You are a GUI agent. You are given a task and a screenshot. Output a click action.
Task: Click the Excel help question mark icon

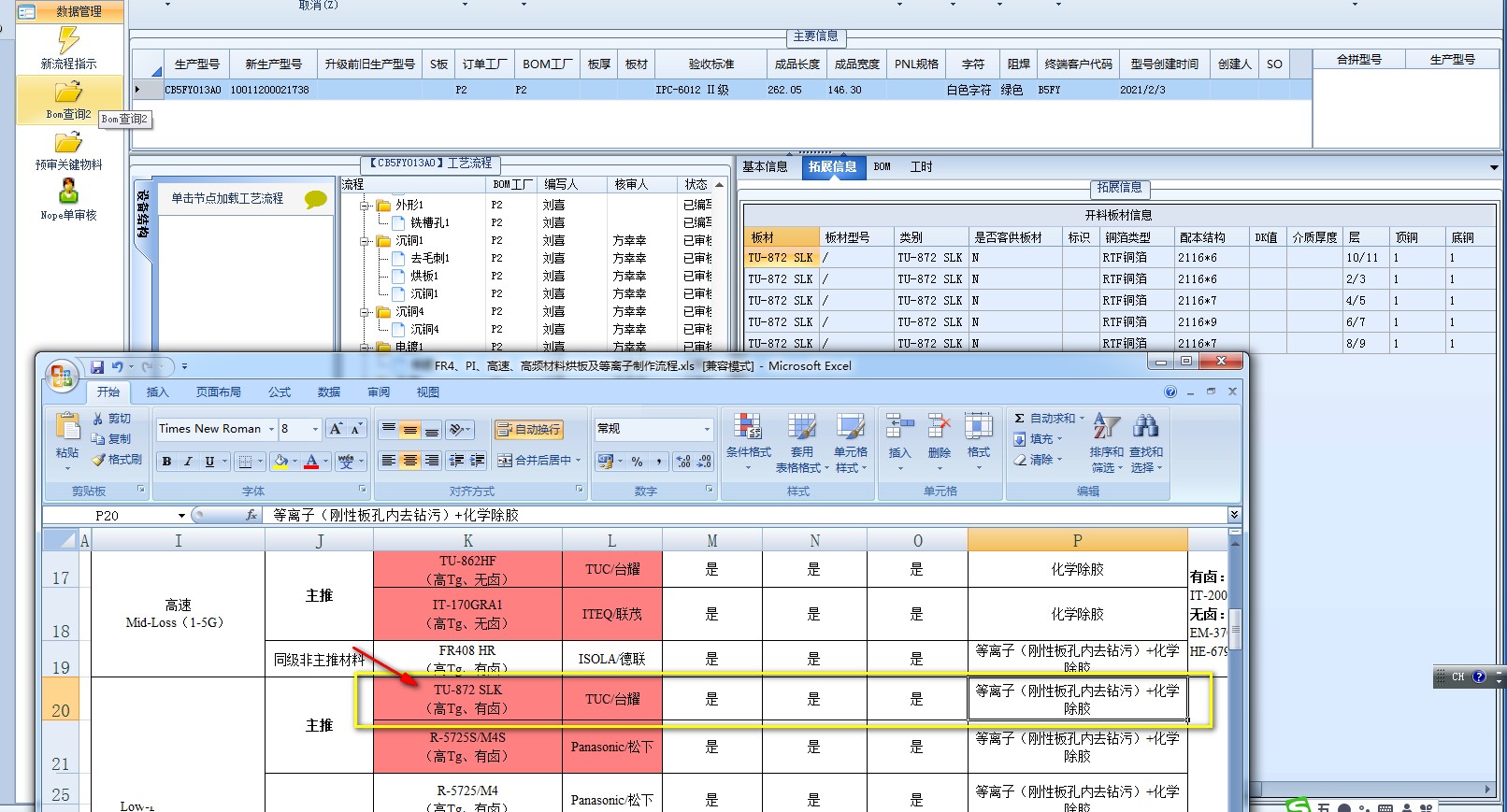(x=1170, y=392)
